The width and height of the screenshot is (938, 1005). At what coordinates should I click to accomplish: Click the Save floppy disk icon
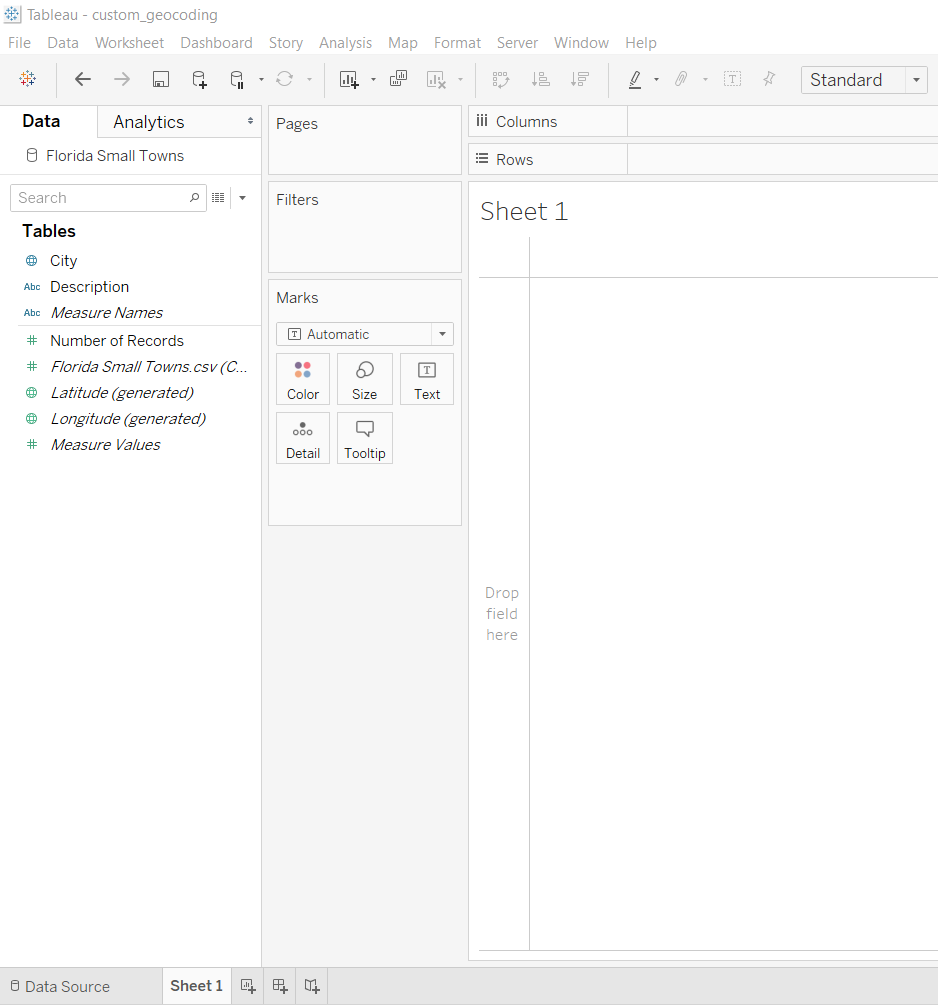pos(160,79)
